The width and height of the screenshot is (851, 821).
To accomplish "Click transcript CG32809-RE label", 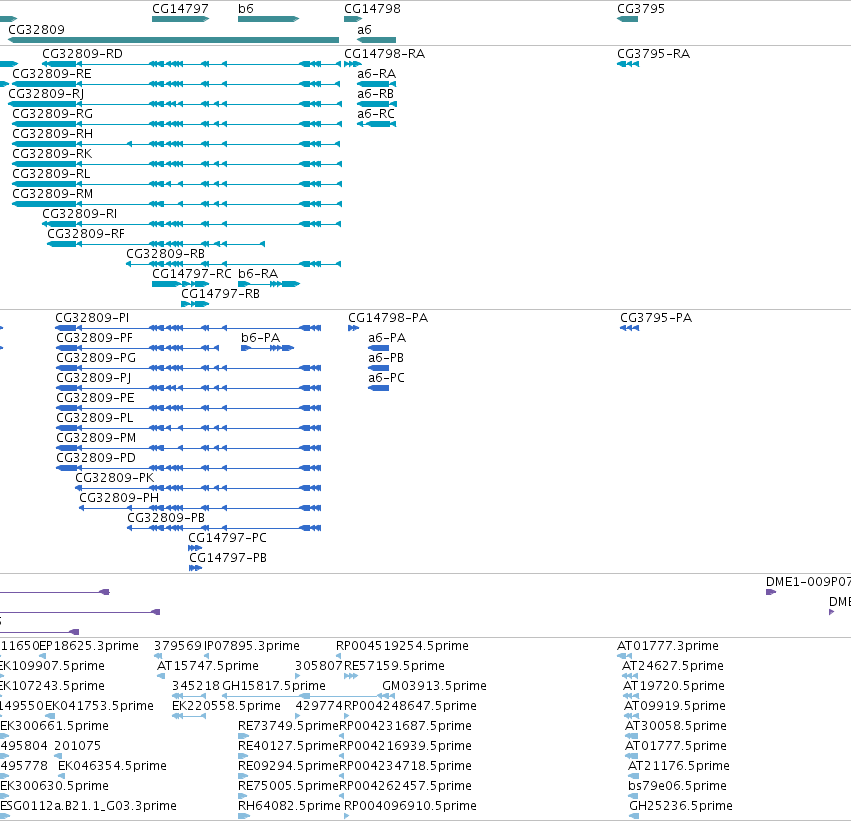I will [x=52, y=74].
